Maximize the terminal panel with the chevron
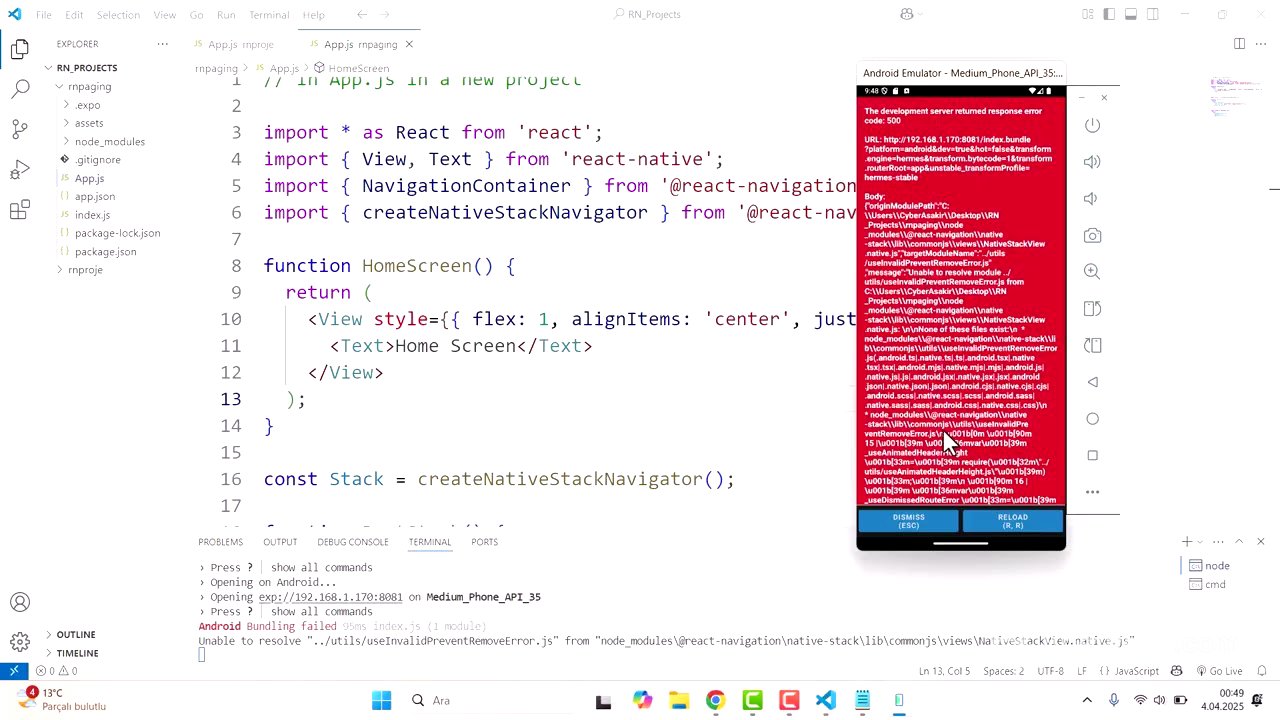 pos(1238,542)
